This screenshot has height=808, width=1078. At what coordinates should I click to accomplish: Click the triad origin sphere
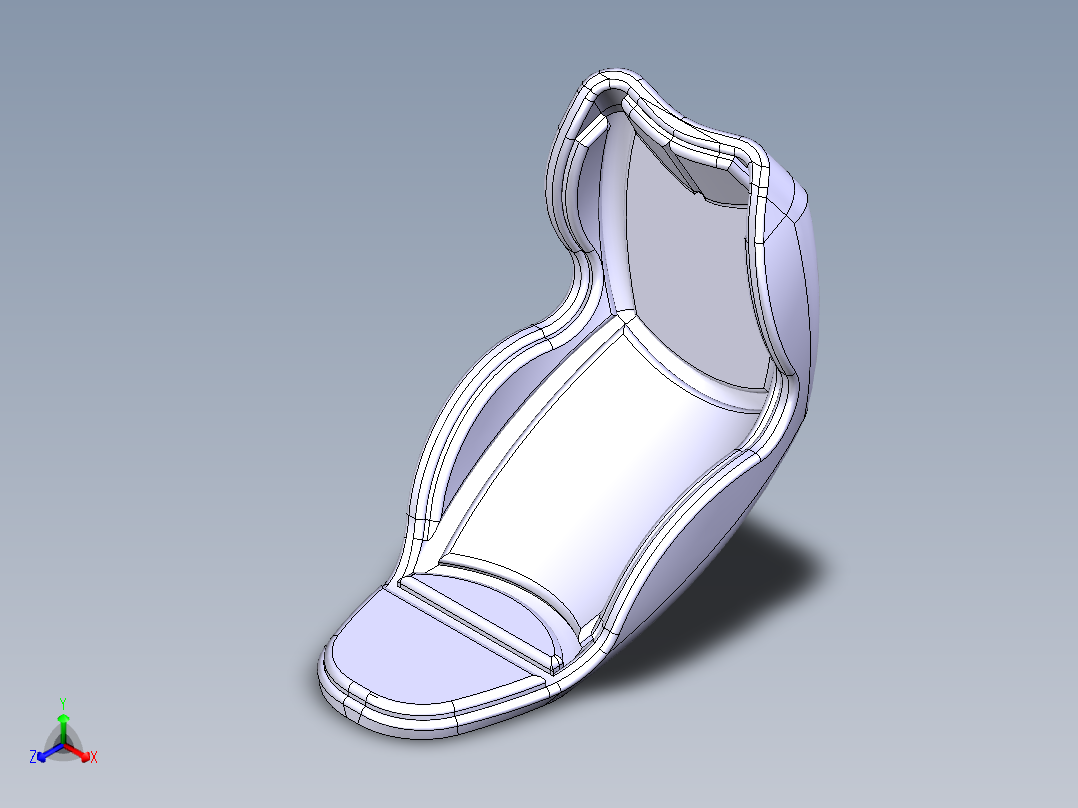63,744
